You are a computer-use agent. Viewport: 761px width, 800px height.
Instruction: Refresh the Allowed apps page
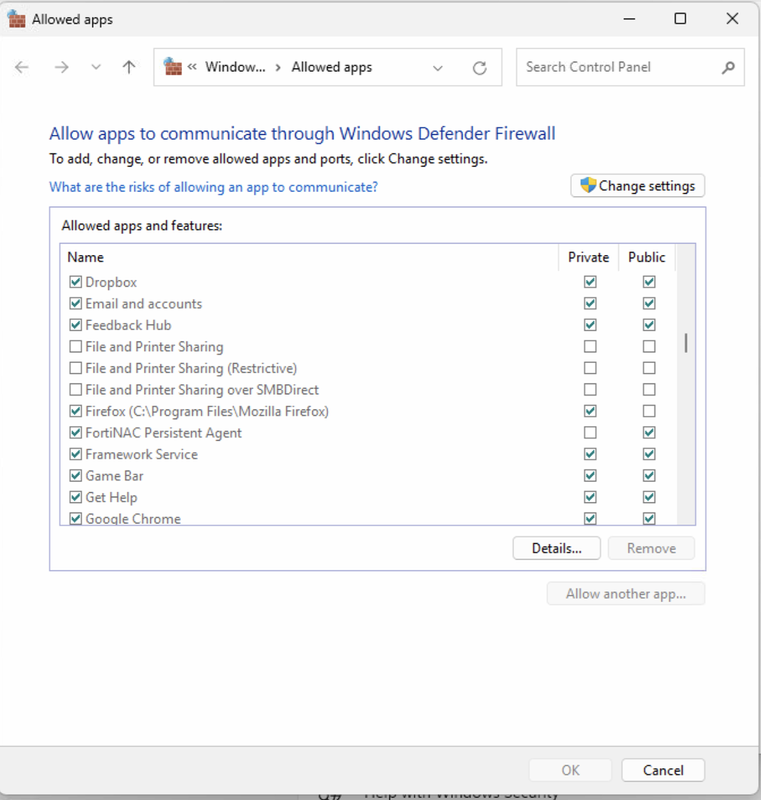[479, 67]
